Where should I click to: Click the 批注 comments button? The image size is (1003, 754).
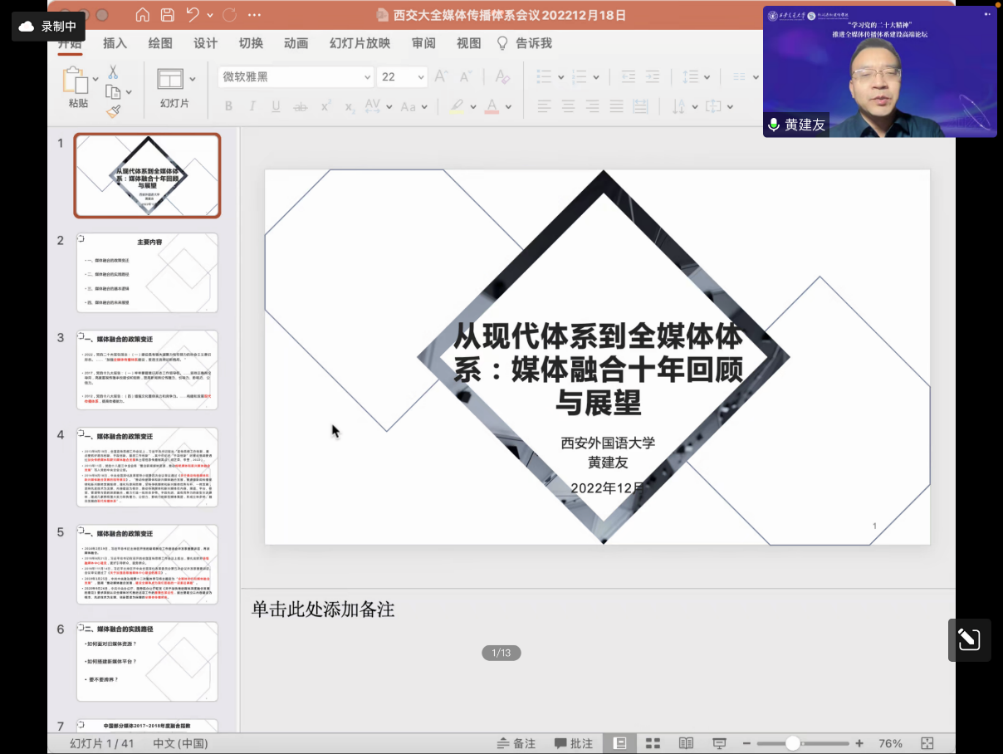pos(573,743)
